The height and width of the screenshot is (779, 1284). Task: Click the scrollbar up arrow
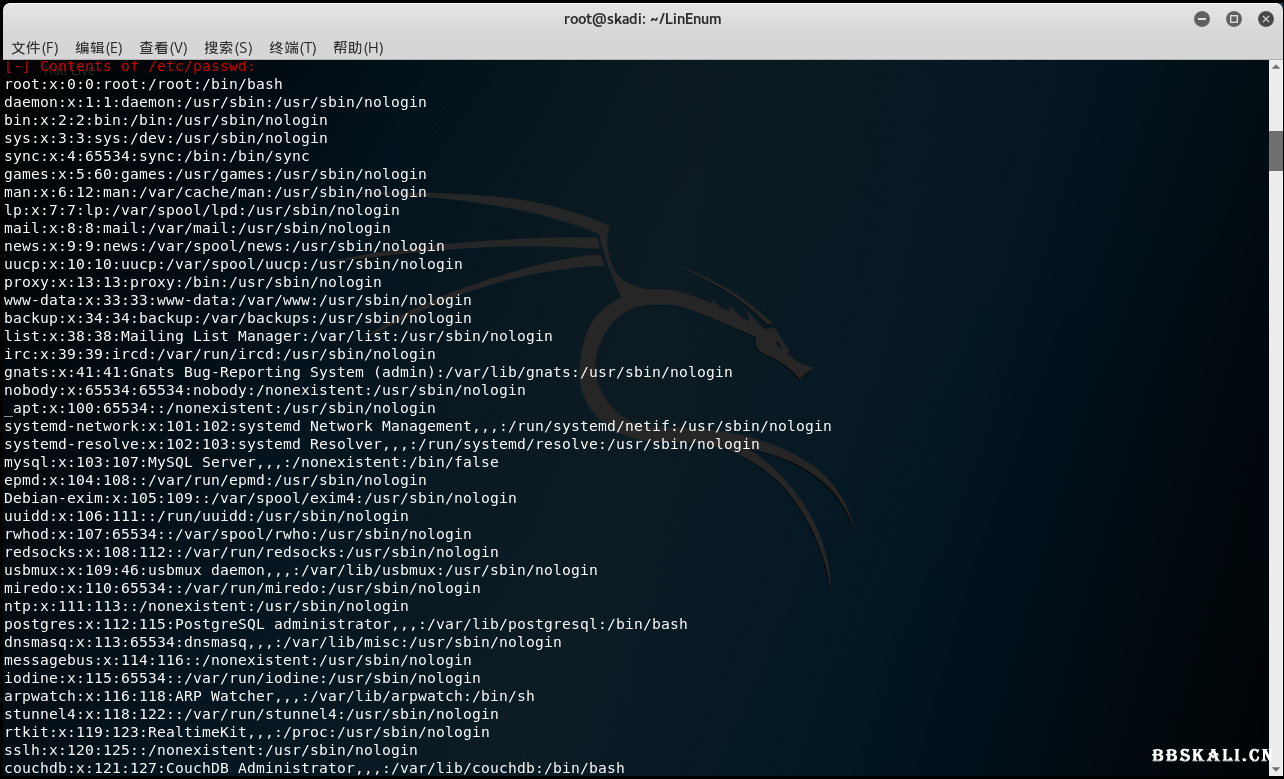tap(1276, 68)
